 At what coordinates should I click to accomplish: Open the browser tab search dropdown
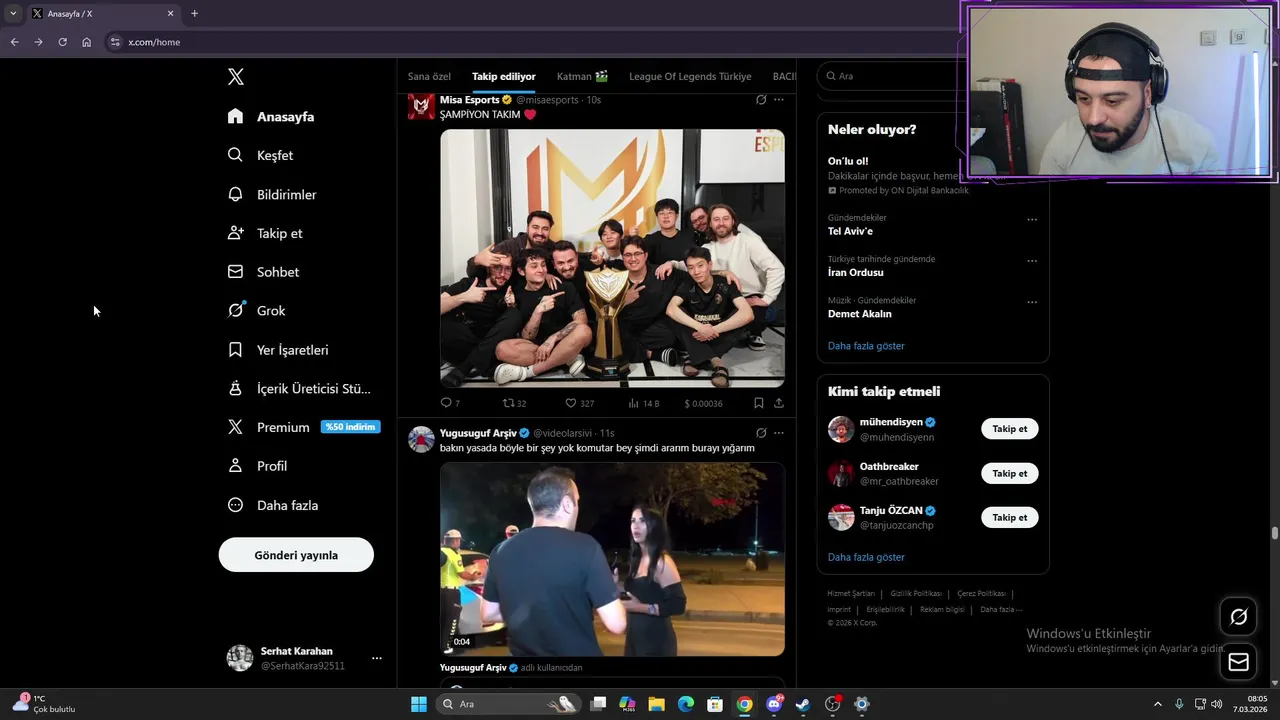(x=13, y=13)
